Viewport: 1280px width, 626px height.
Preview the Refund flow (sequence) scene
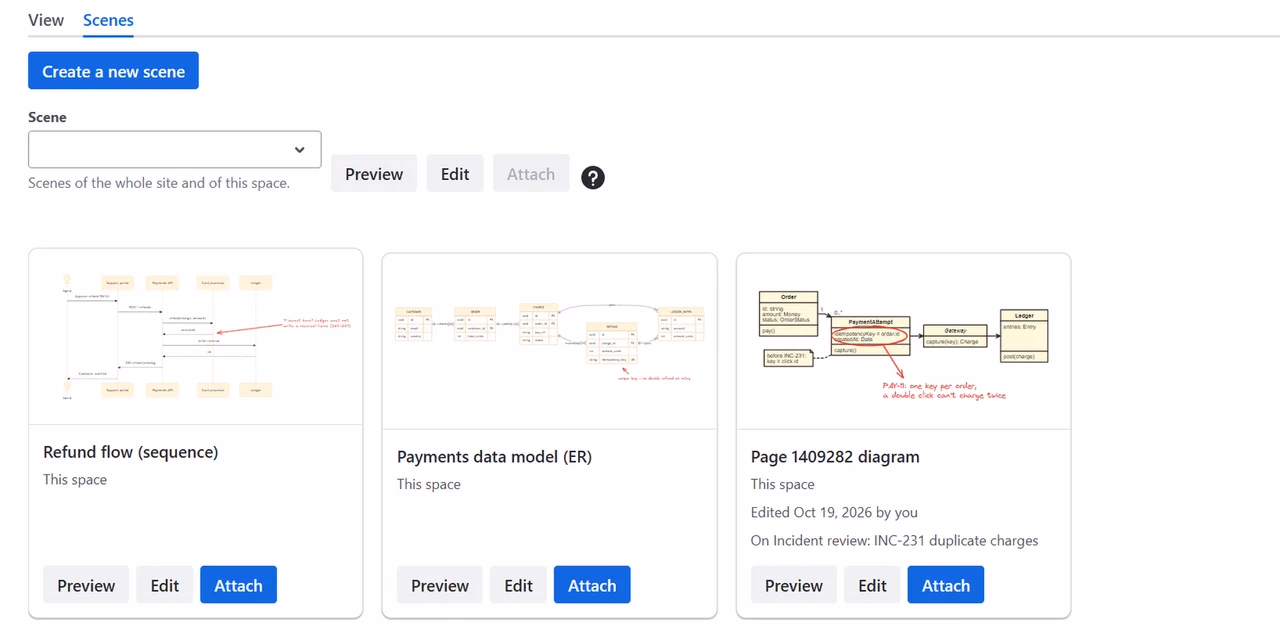click(86, 585)
